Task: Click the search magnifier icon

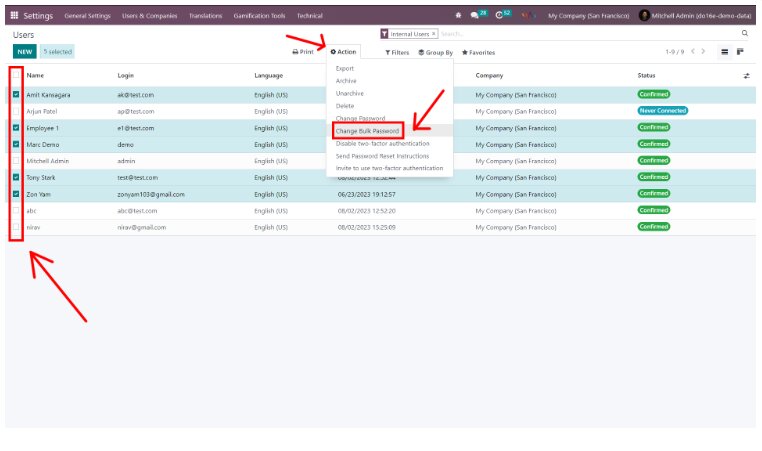Action: click(x=744, y=34)
